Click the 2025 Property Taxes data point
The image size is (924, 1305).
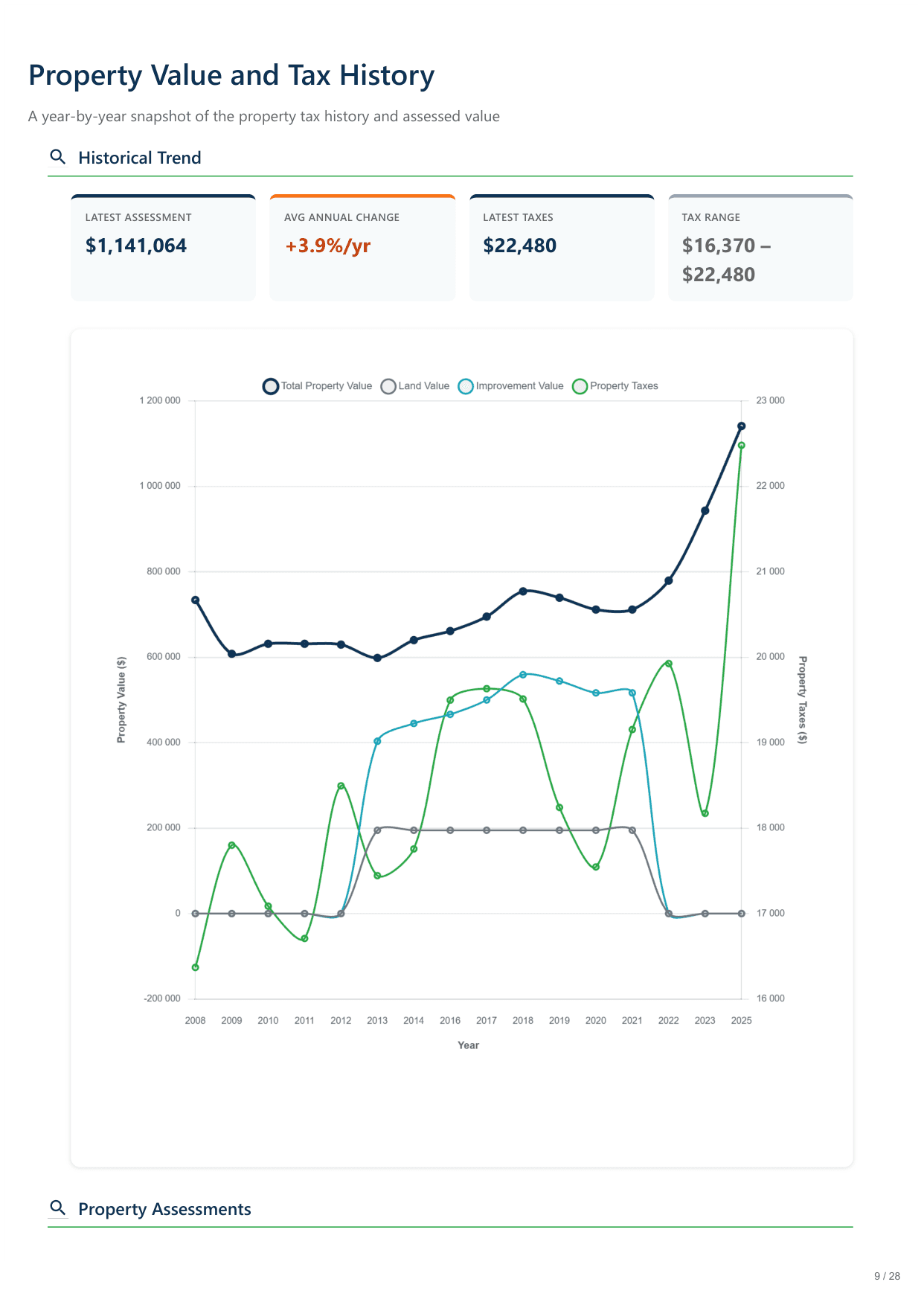point(741,446)
